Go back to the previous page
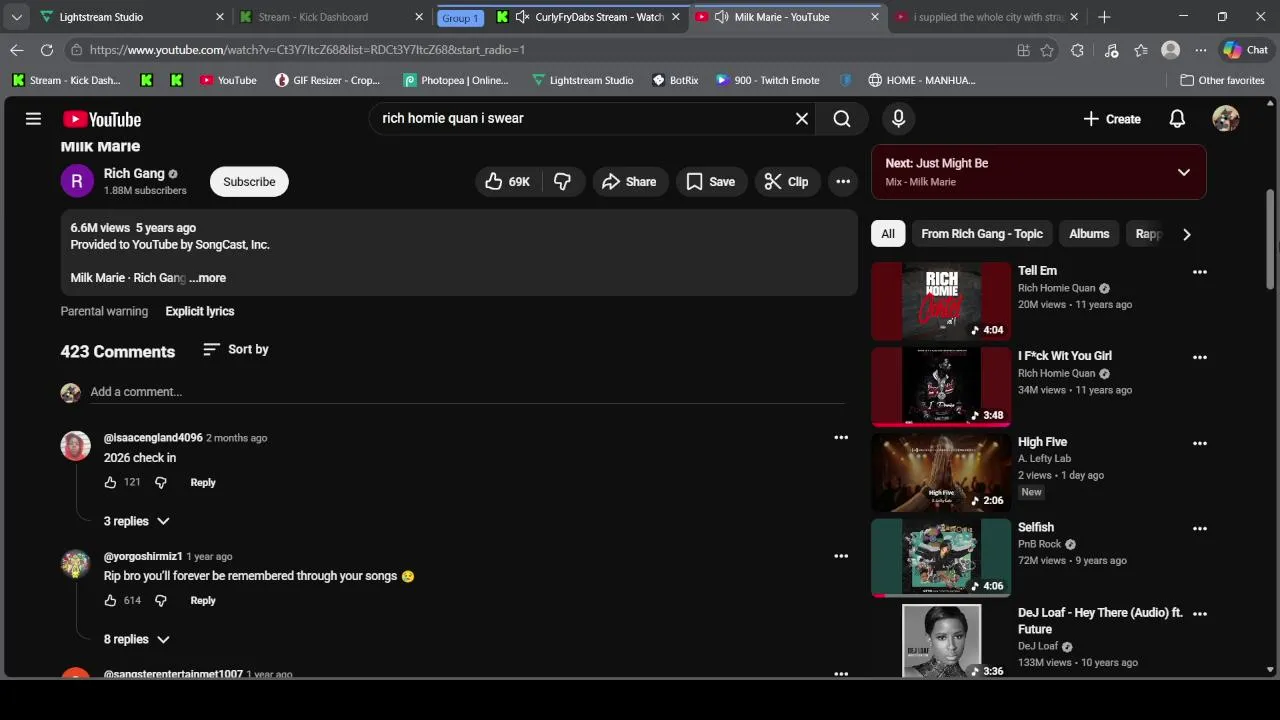Image resolution: width=1280 pixels, height=720 pixels. tap(17, 50)
